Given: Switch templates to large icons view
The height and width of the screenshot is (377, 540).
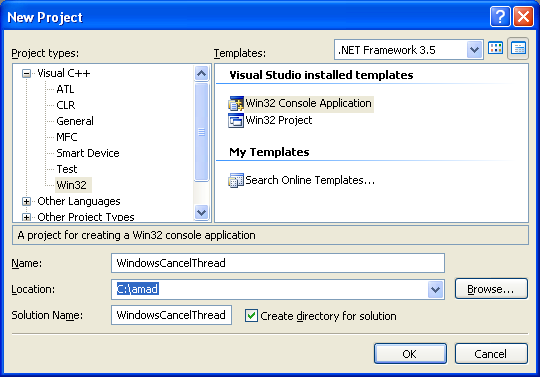Looking at the screenshot, I should (496, 48).
